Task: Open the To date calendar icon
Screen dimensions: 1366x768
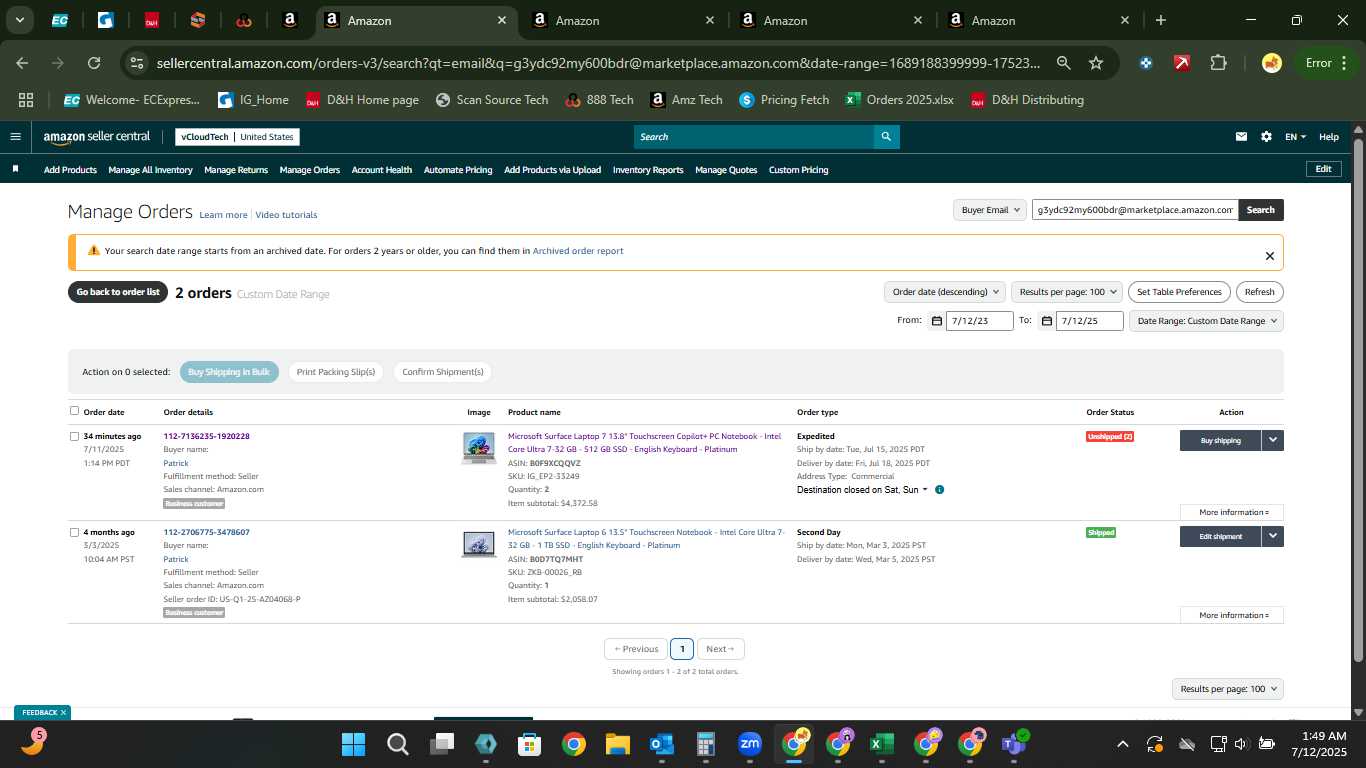Action: [x=1046, y=321]
